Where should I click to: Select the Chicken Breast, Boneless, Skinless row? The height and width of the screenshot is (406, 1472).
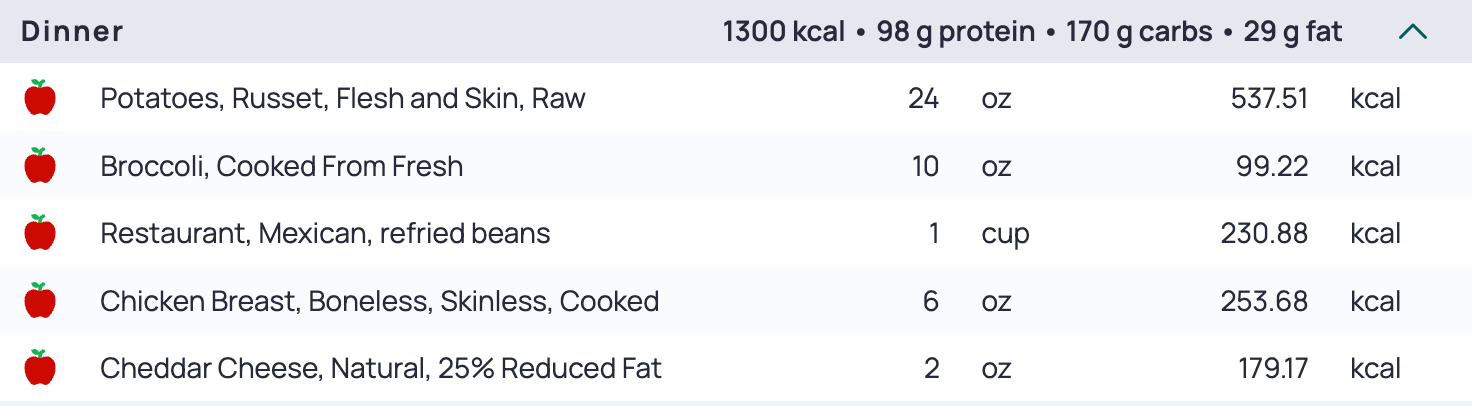pos(736,300)
